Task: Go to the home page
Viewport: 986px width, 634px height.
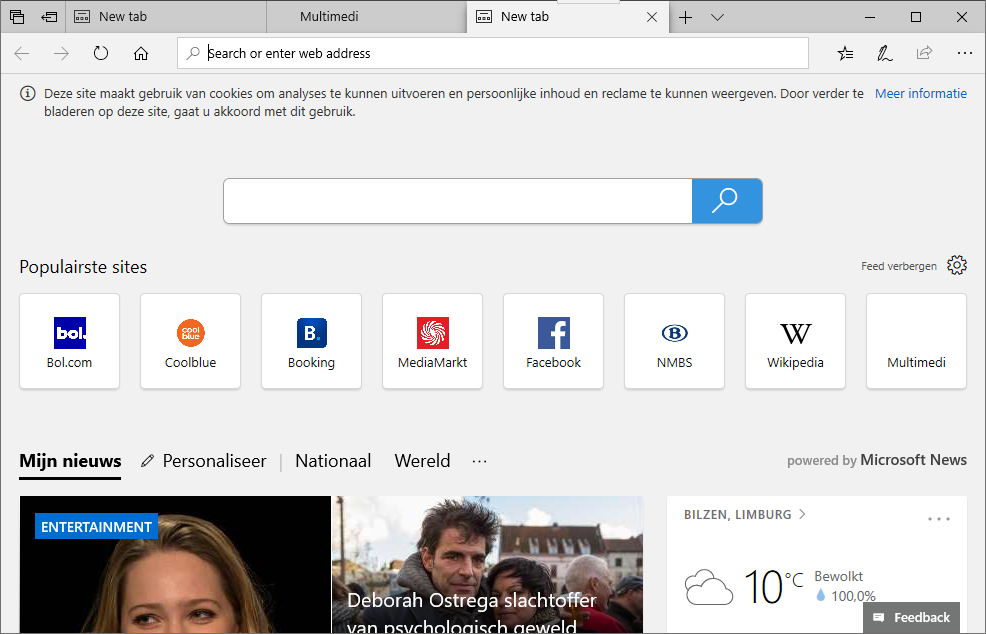Action: pyautogui.click(x=141, y=53)
